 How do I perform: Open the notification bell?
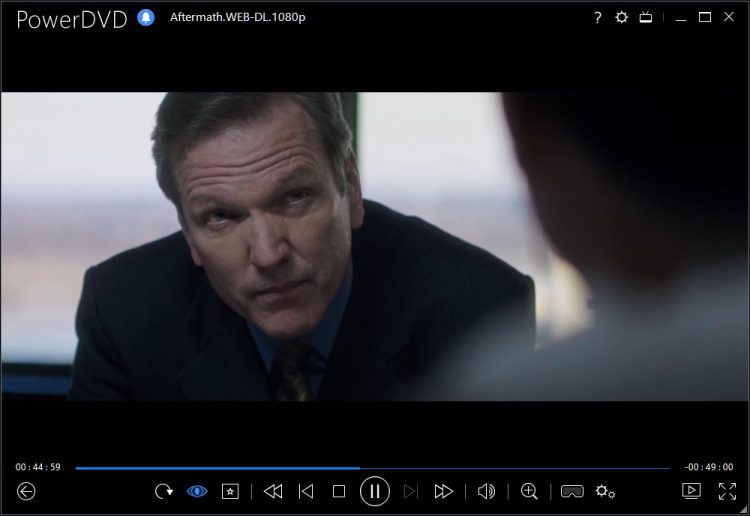coord(146,18)
